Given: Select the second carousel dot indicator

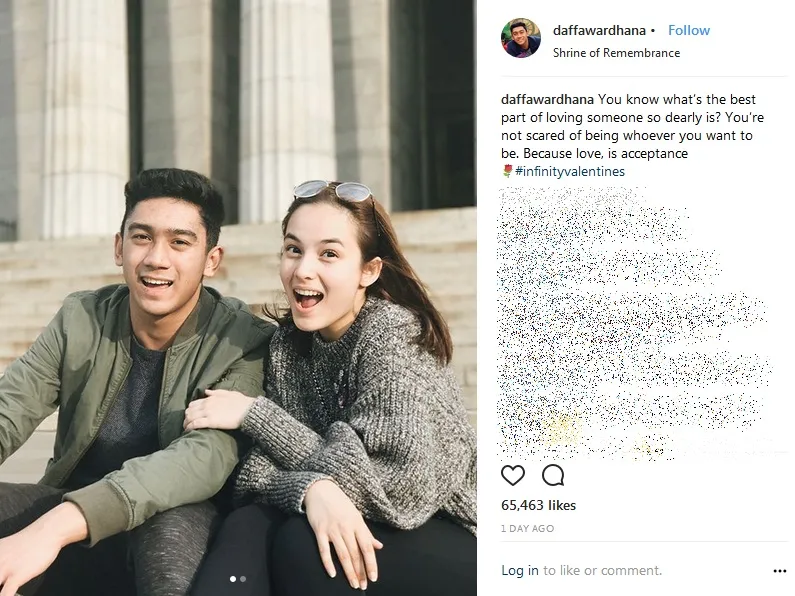Looking at the screenshot, I should pyautogui.click(x=243, y=579).
